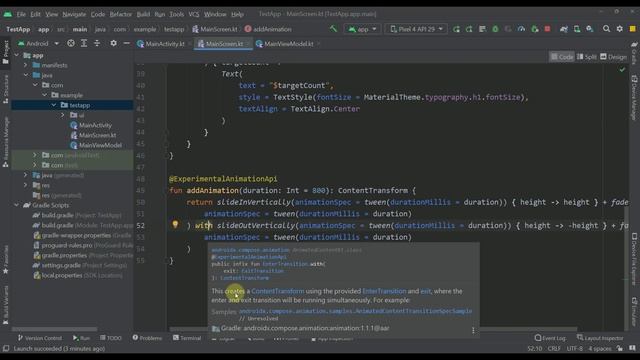Open the SDK Manager toolbar icon

[590, 29]
